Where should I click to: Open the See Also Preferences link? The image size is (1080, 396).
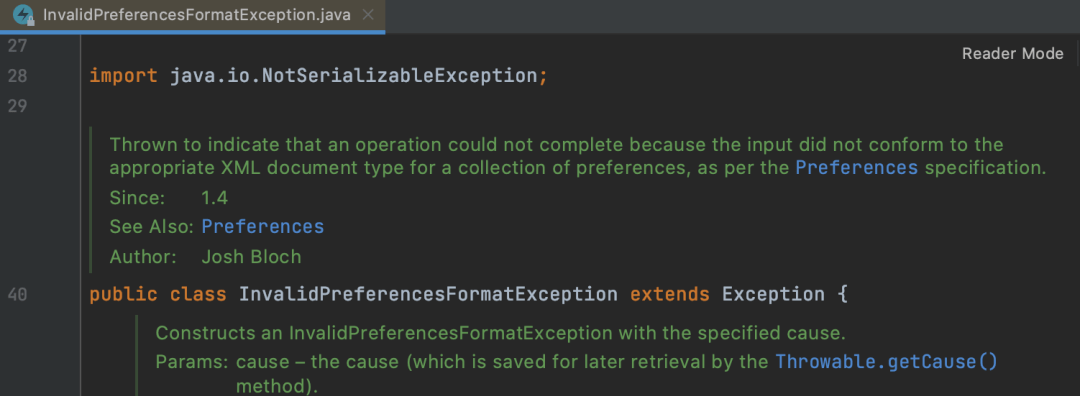262,227
